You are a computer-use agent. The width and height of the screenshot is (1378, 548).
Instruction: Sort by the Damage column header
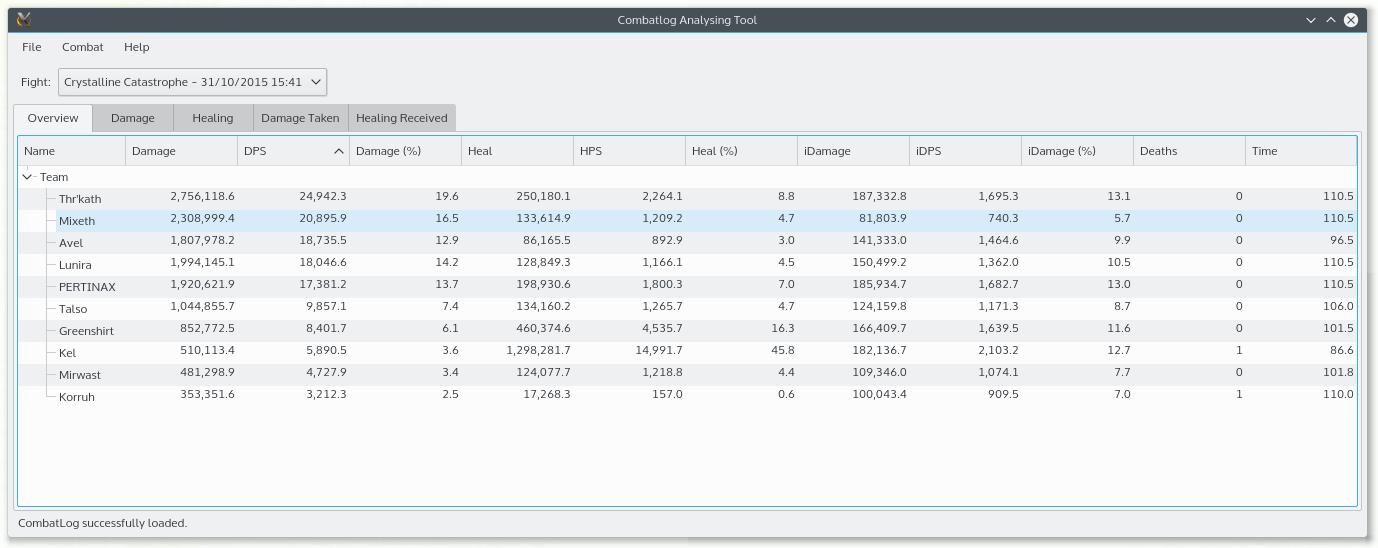click(181, 151)
